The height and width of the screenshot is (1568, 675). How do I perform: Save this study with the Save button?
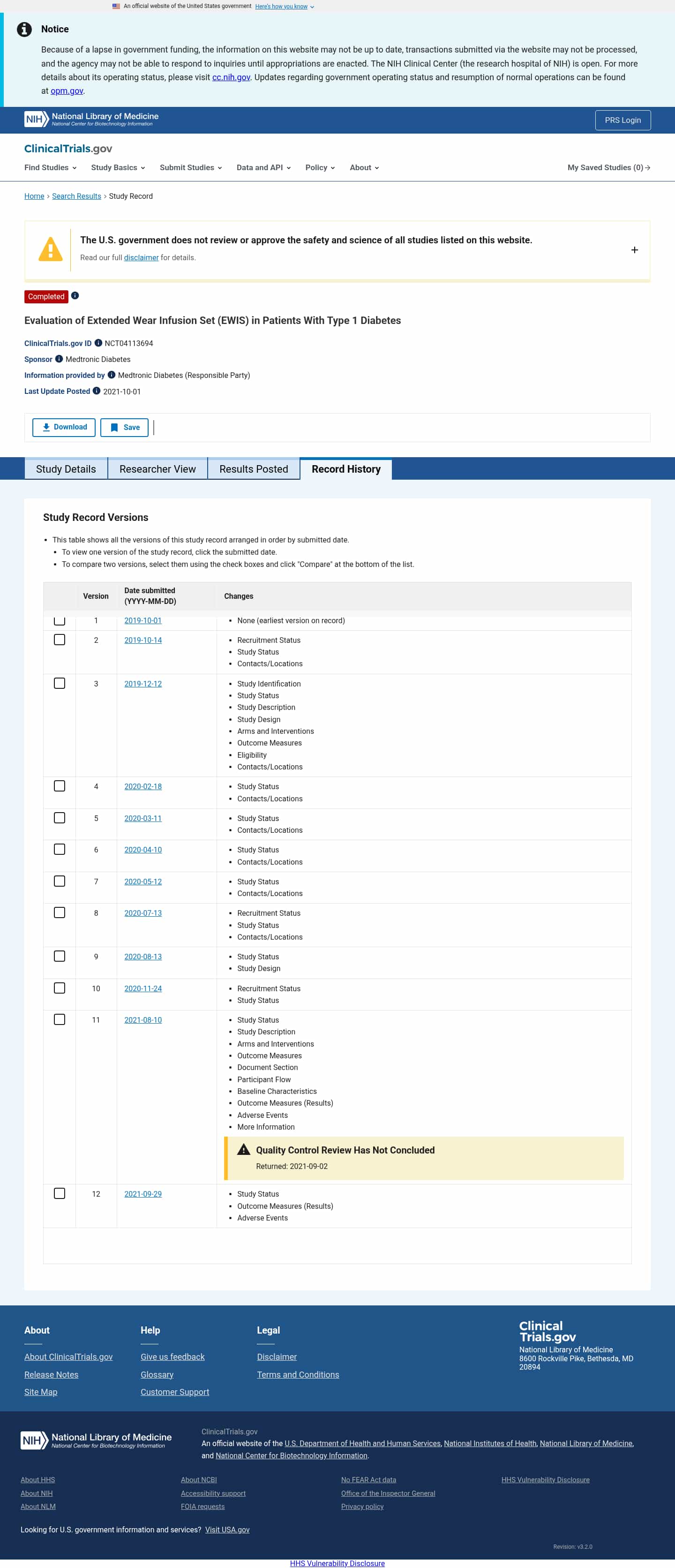(124, 427)
